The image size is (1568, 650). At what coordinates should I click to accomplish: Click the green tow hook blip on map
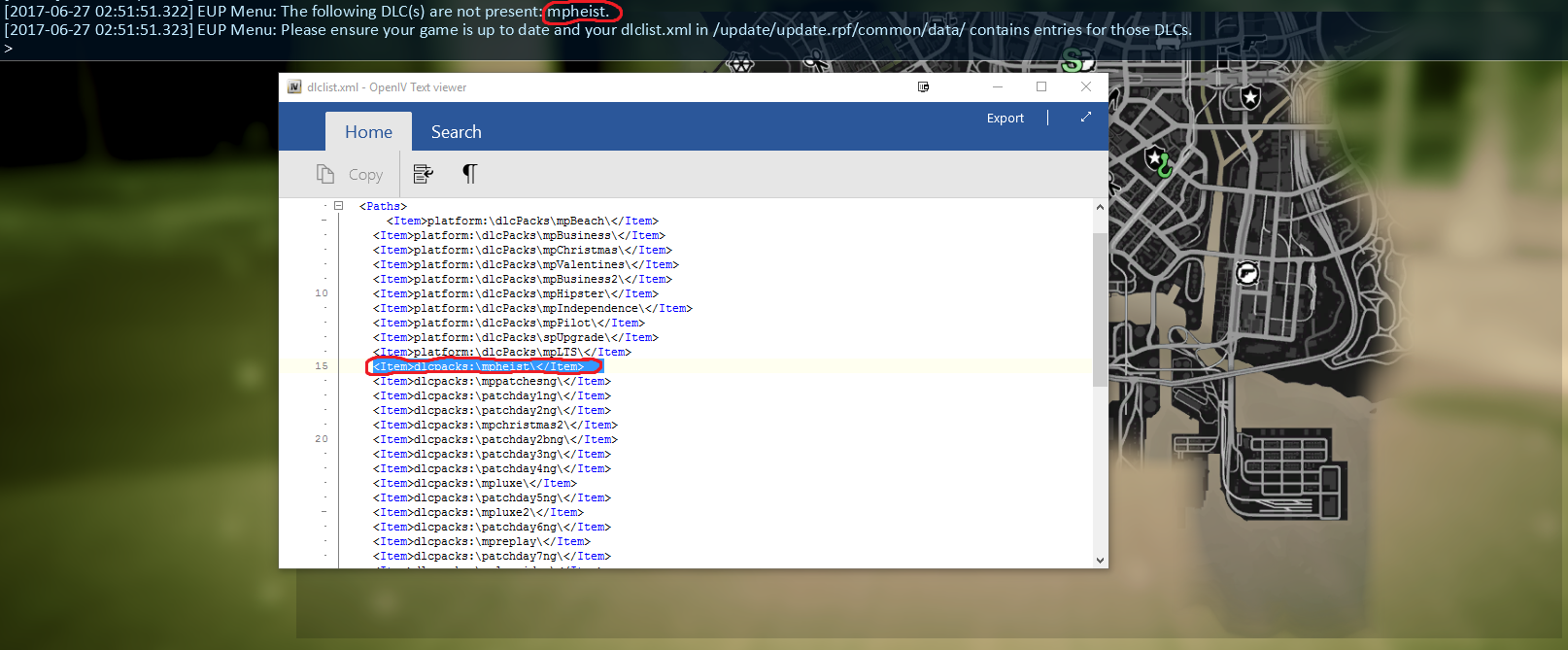coord(1165,167)
